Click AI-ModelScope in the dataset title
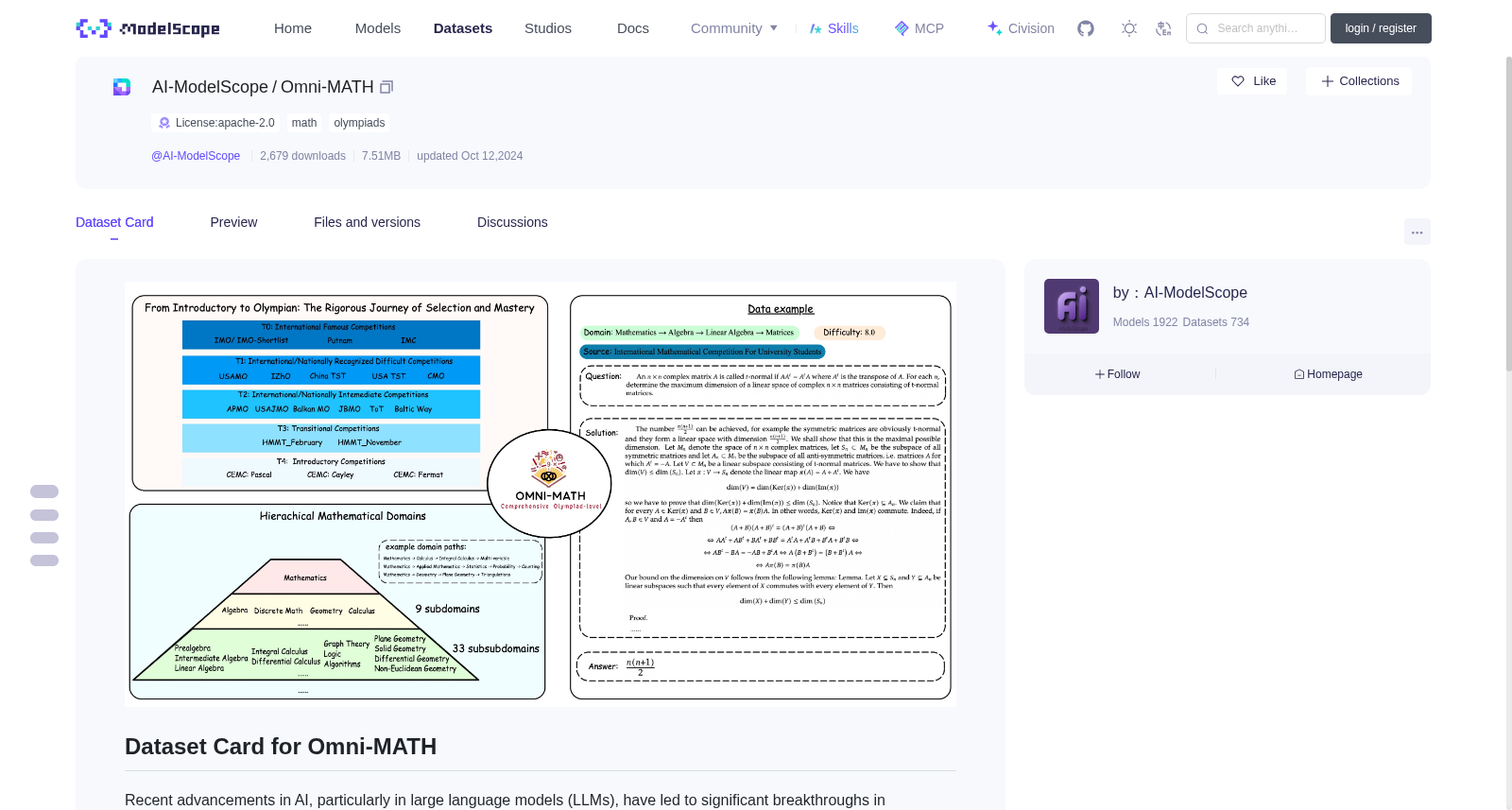This screenshot has width=1512, height=810. (210, 87)
